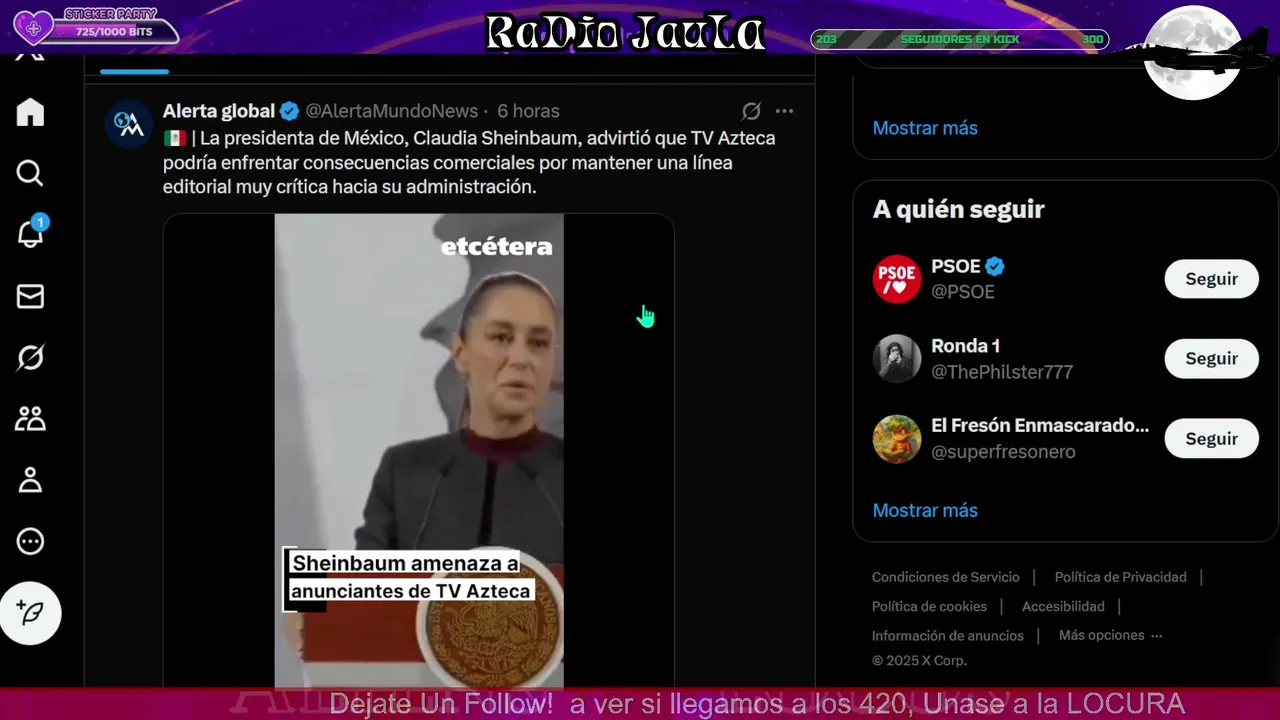
Task: Open Política de cookies link
Action: pyautogui.click(x=929, y=607)
